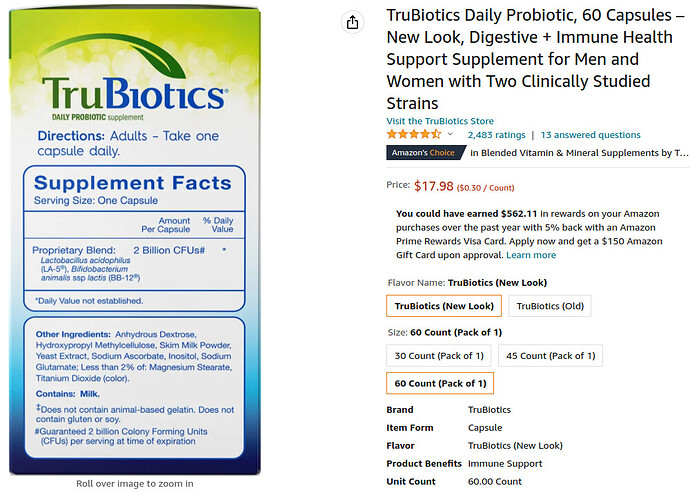Click the Roll over image to zoom caption
The height and width of the screenshot is (494, 690).
pyautogui.click(x=135, y=483)
